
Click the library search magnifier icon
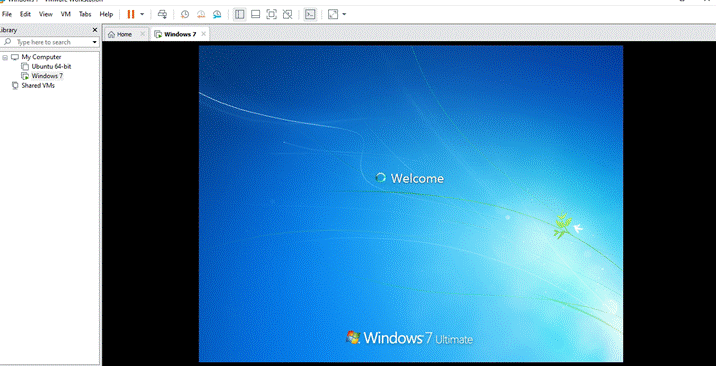tap(7, 42)
